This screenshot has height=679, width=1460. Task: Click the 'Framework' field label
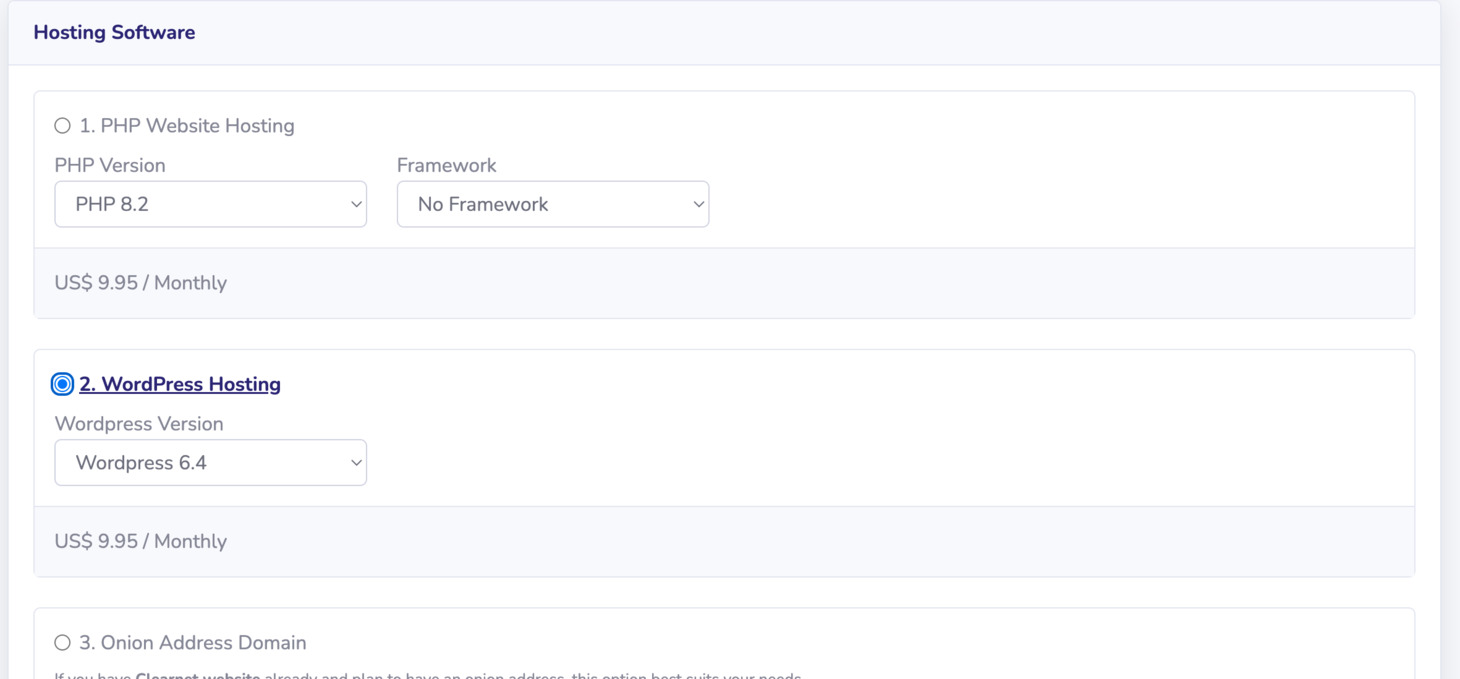446,165
